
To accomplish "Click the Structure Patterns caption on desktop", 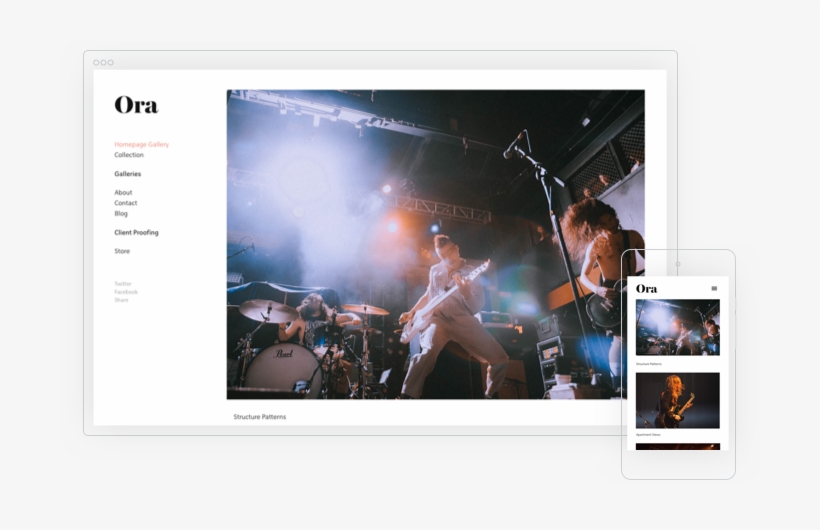I will click(x=260, y=417).
